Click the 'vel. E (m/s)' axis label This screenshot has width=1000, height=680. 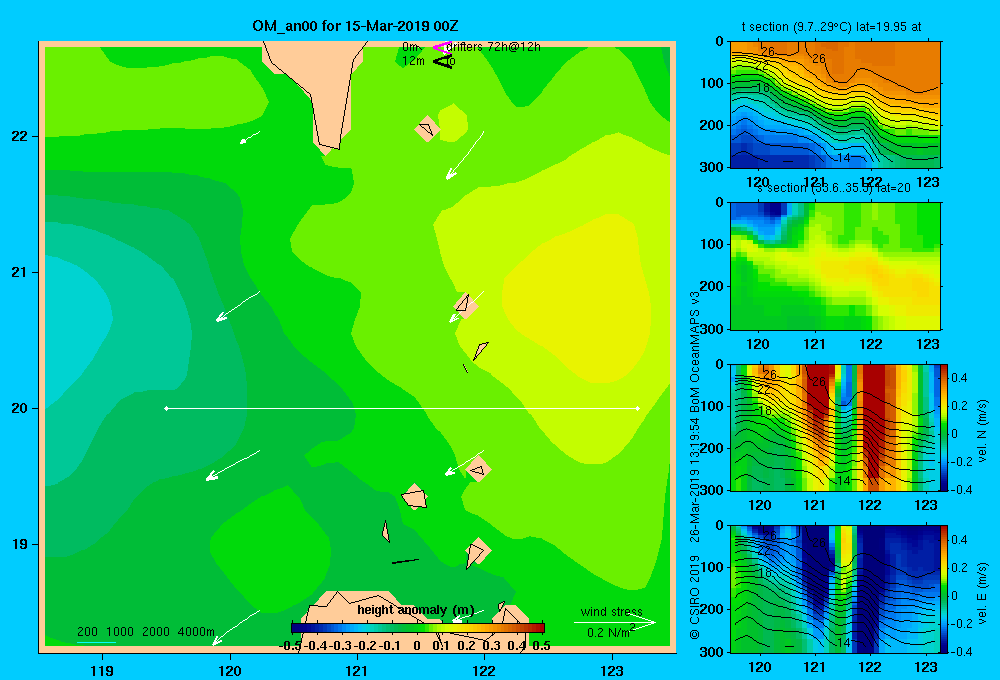click(x=982, y=593)
